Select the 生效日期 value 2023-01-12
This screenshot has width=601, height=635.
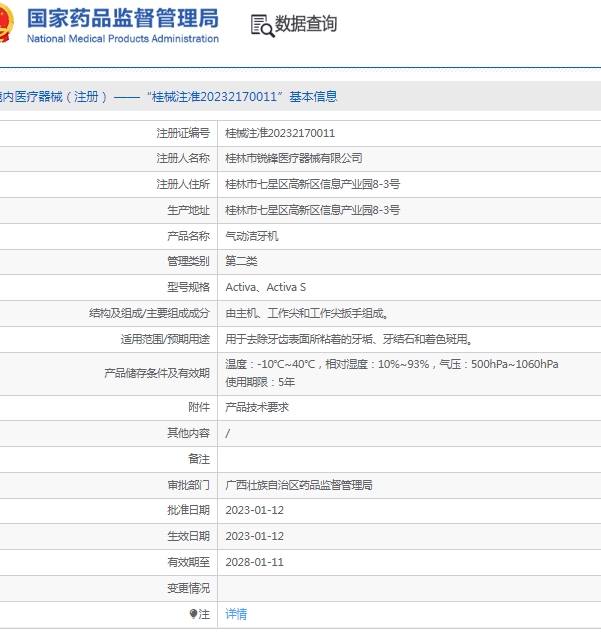(254, 536)
